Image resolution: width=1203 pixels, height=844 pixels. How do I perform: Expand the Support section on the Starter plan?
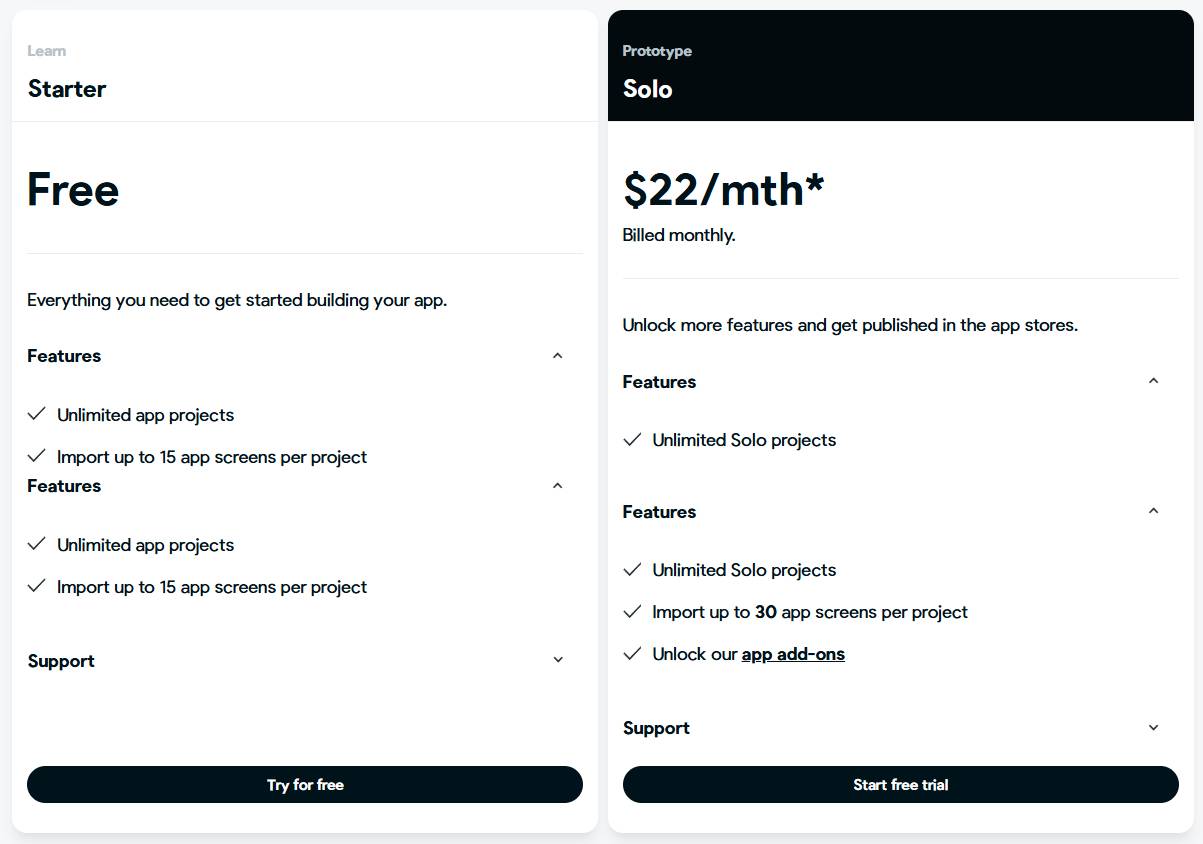click(558, 658)
